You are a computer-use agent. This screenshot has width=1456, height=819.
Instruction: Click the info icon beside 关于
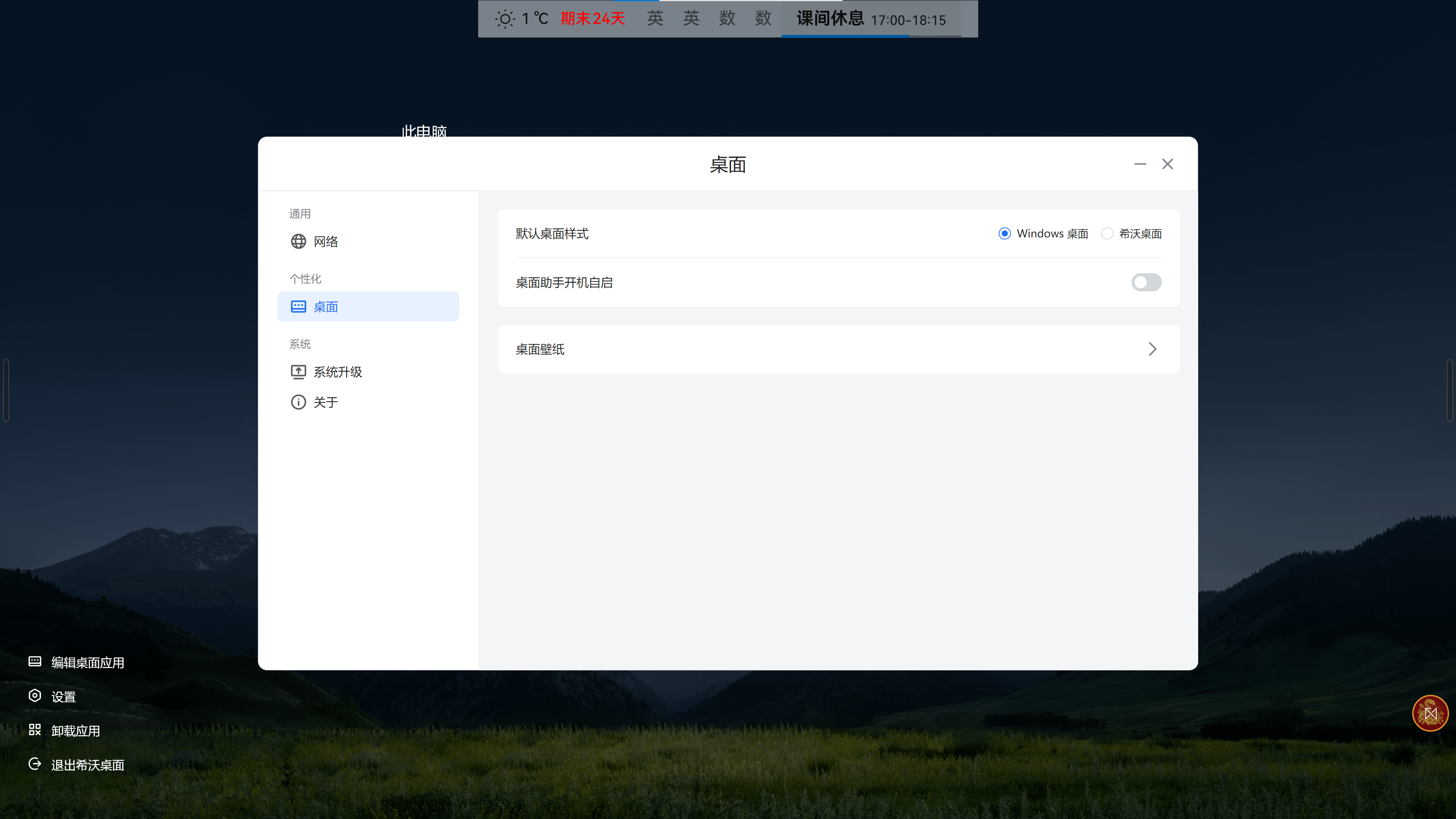point(298,402)
